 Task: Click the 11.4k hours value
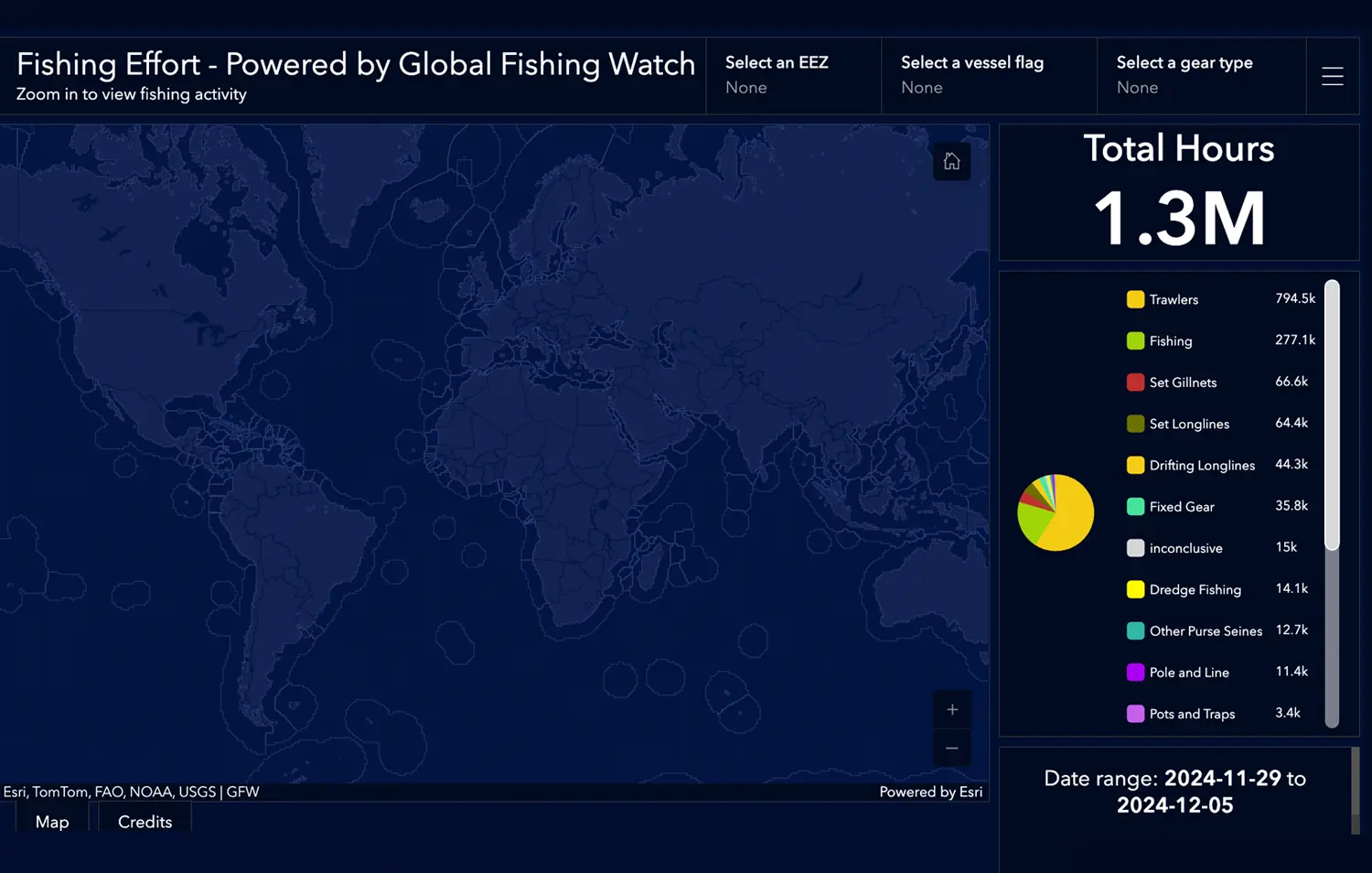click(1292, 671)
